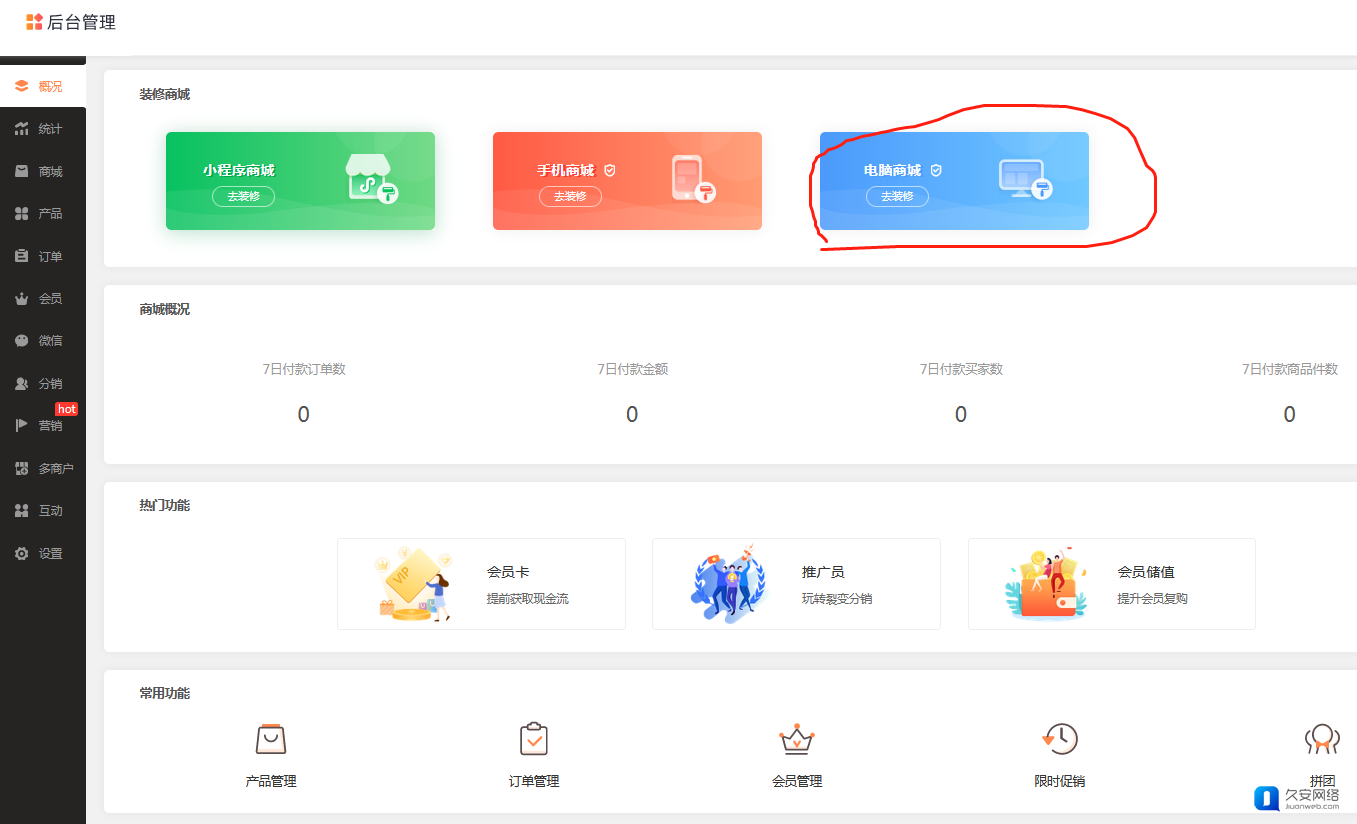The image size is (1357, 824).
Task: Click the 会员卡 VIP card illustration
Action: coord(412,584)
